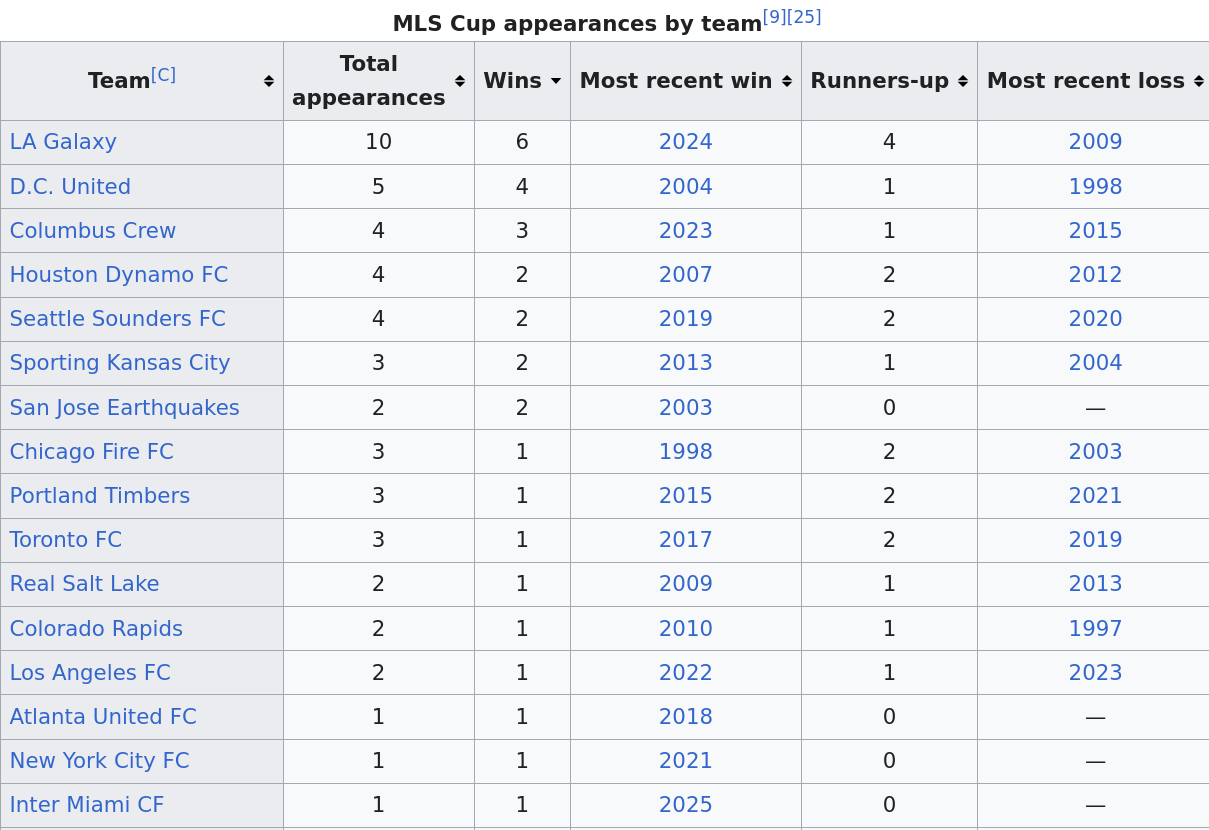
Task: Sort by Most recent loss arrows
Action: 1198,81
